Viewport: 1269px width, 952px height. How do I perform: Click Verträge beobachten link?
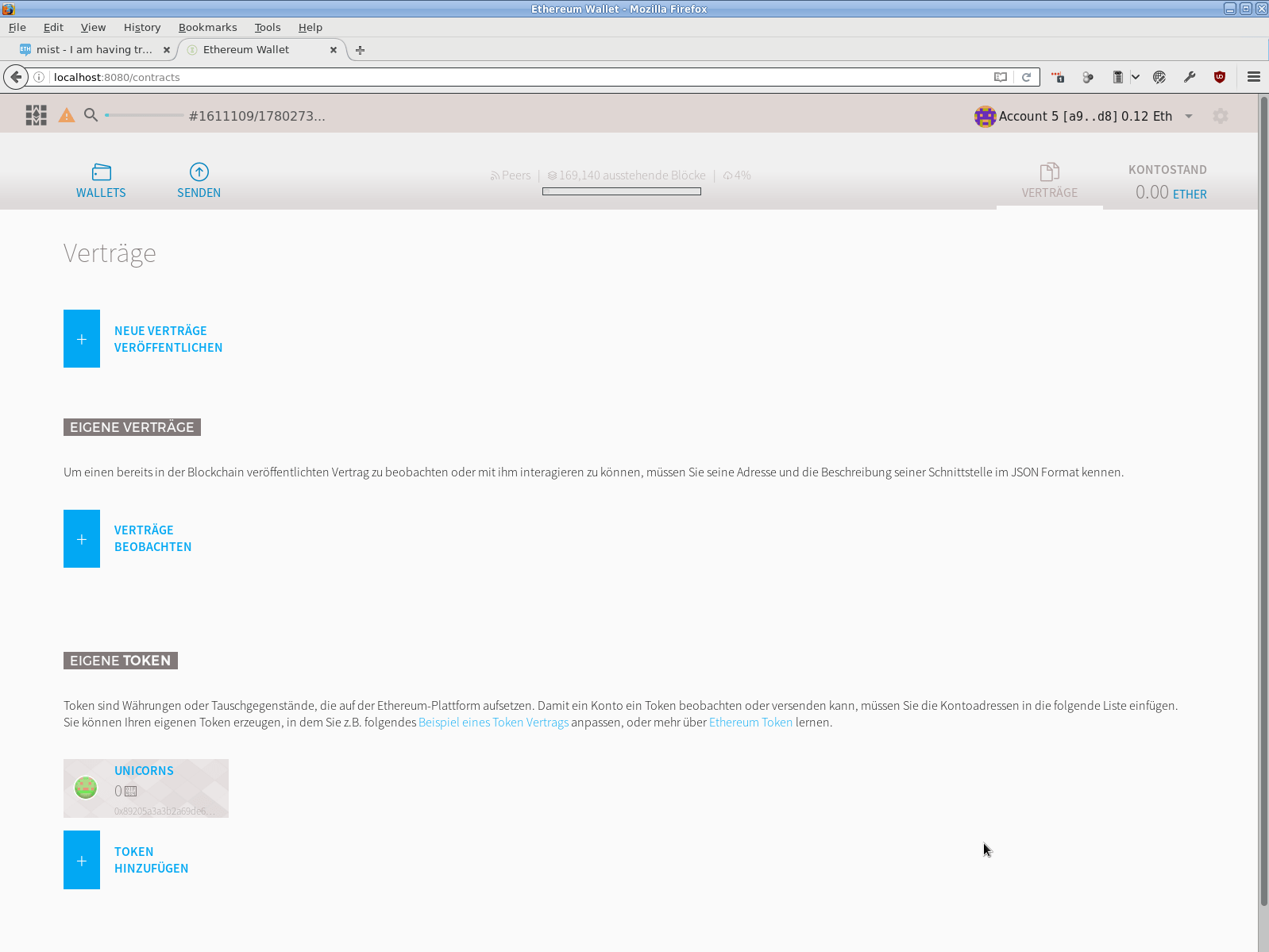click(x=152, y=538)
